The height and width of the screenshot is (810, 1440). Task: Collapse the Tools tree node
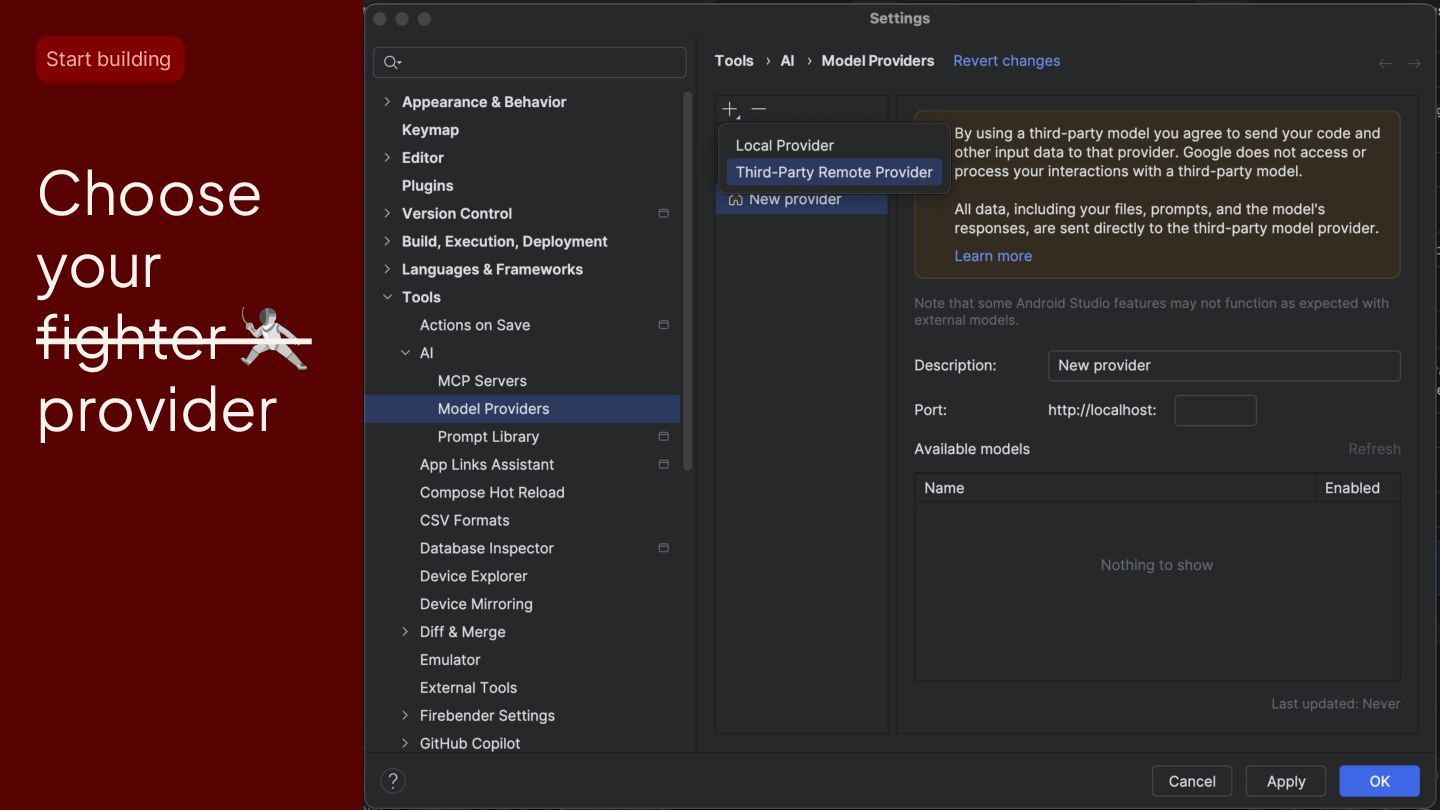(388, 297)
